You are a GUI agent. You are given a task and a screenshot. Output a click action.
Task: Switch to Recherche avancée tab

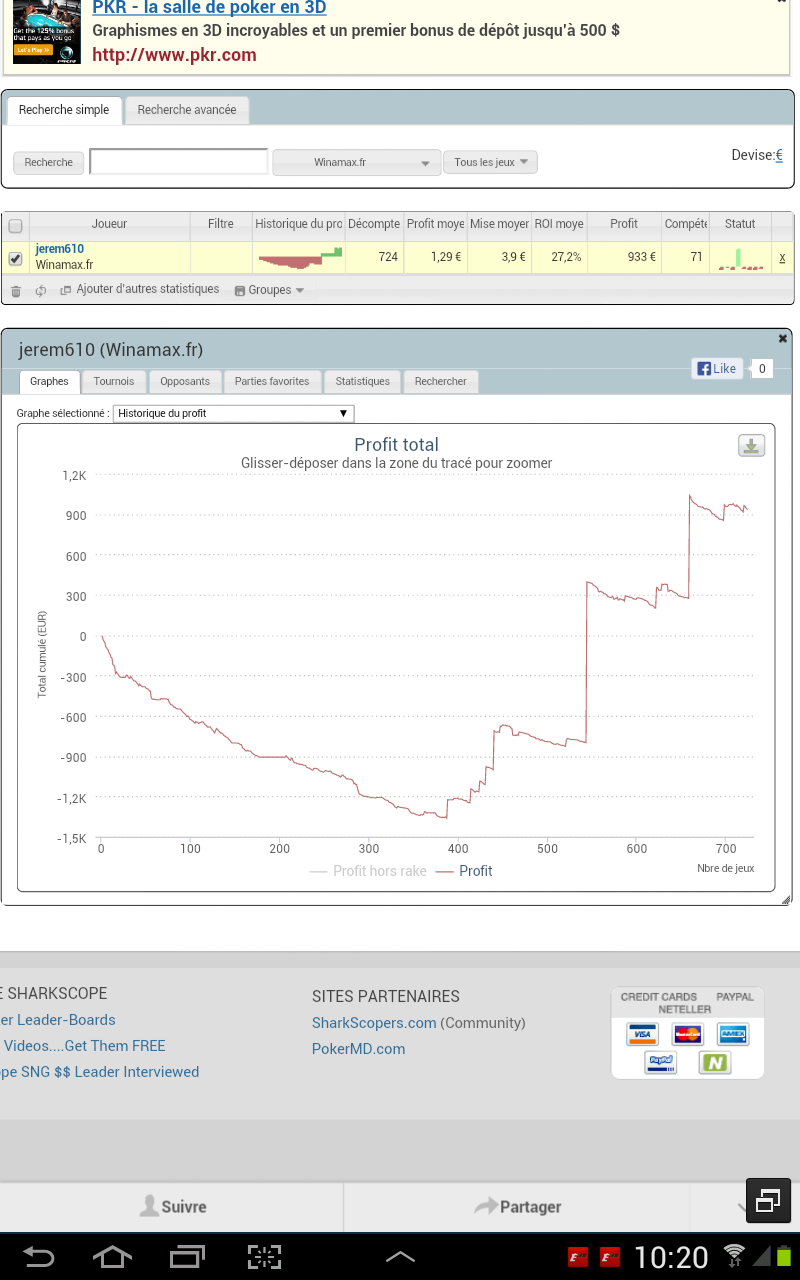(187, 110)
